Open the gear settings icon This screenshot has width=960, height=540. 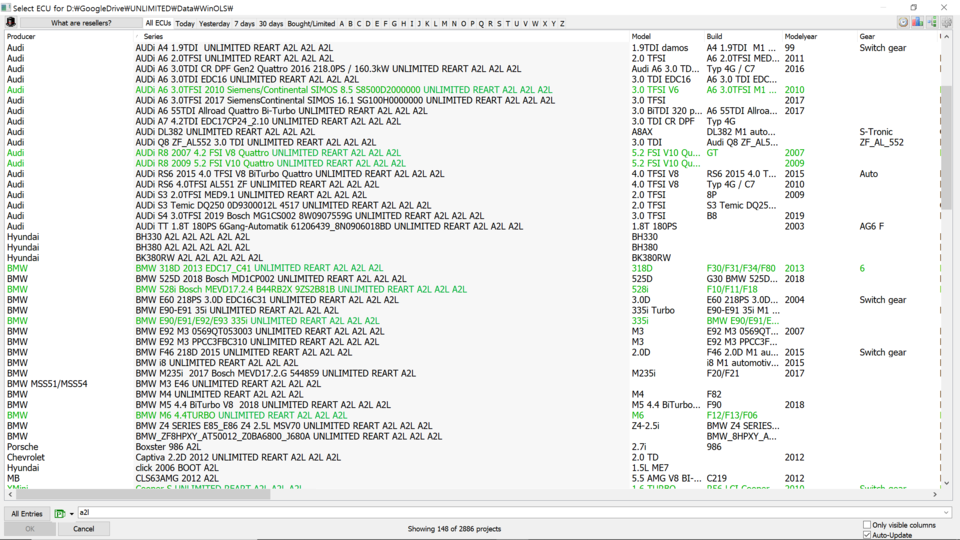[947, 23]
